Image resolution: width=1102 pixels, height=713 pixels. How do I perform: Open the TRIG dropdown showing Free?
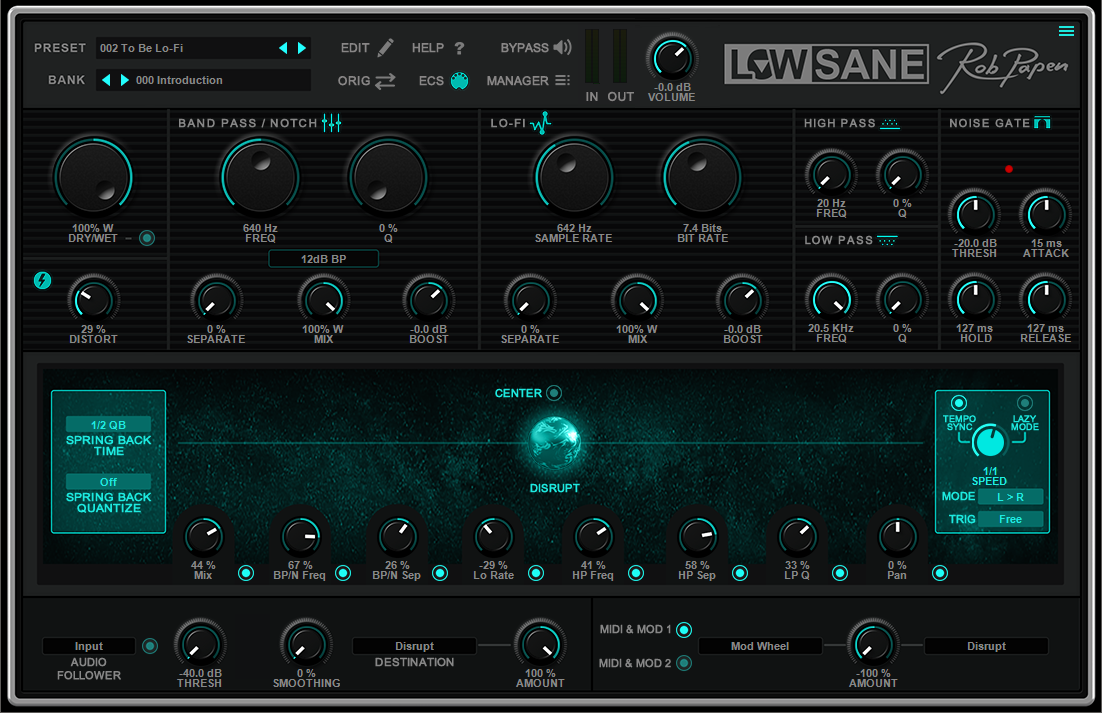click(x=1012, y=519)
